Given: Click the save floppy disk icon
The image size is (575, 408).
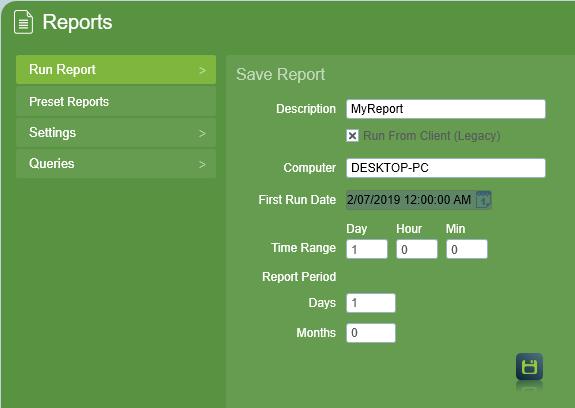Looking at the screenshot, I should 529,367.
